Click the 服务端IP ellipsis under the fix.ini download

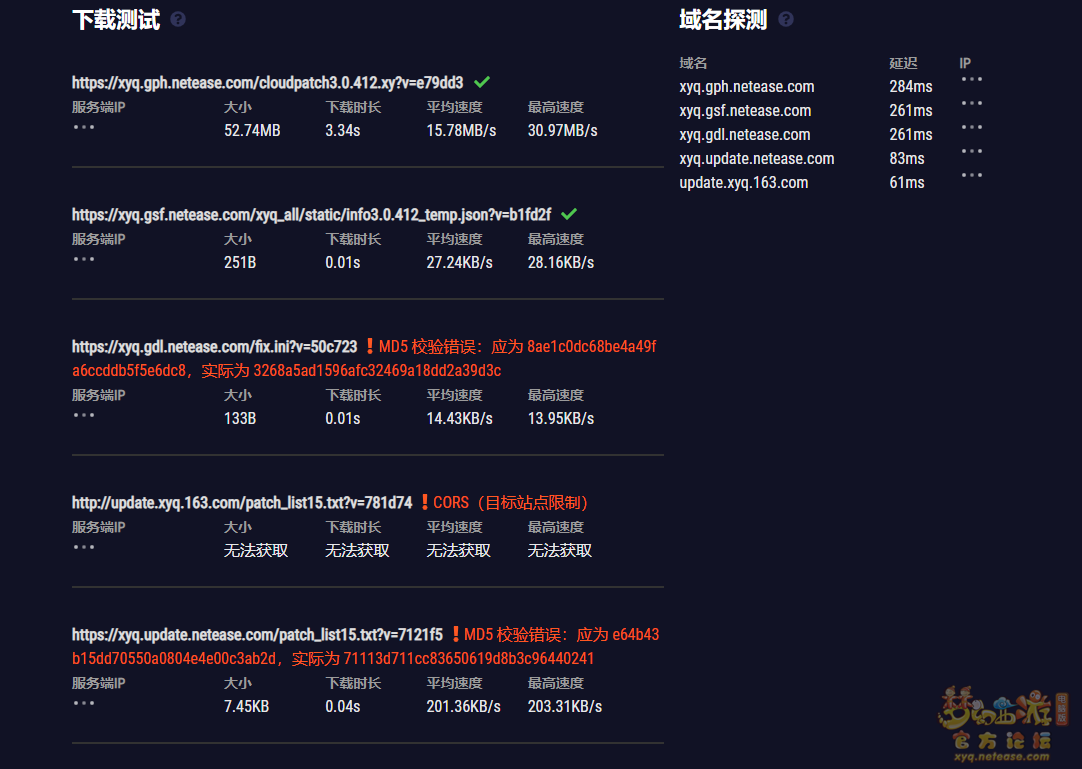pyautogui.click(x=83, y=415)
